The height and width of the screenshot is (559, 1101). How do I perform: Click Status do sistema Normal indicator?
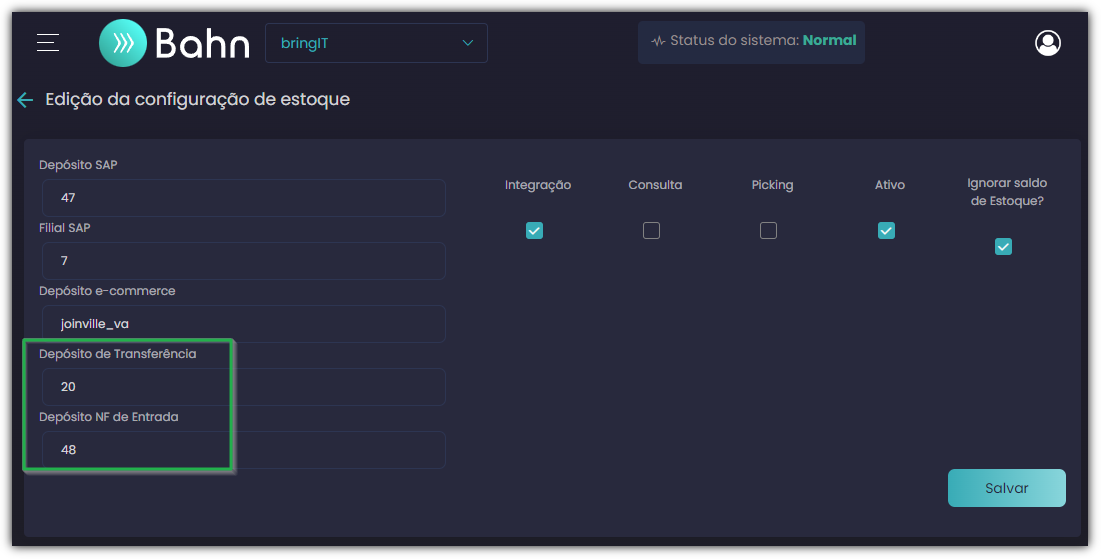click(751, 42)
